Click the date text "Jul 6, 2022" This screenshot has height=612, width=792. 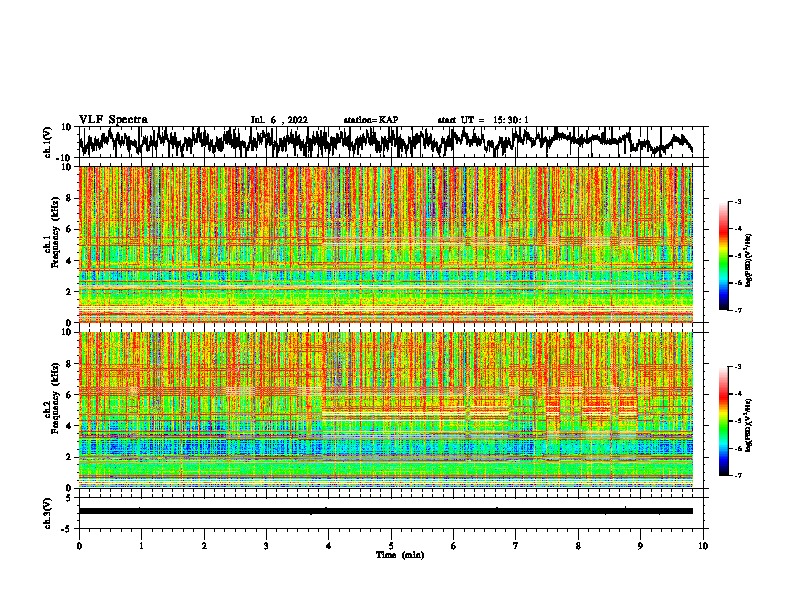click(279, 120)
